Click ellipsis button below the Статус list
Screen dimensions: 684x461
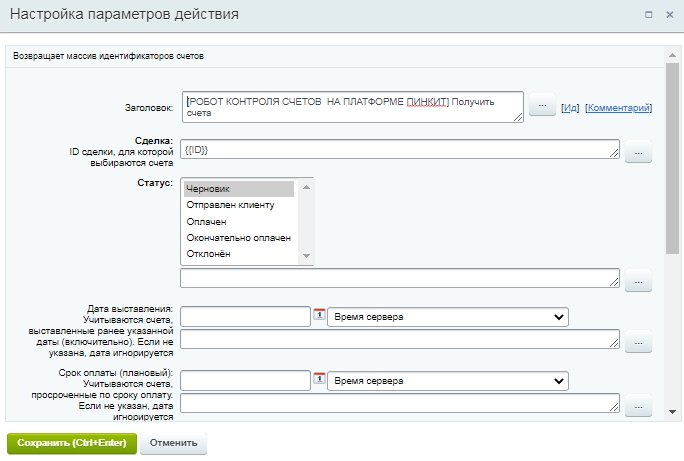click(638, 281)
